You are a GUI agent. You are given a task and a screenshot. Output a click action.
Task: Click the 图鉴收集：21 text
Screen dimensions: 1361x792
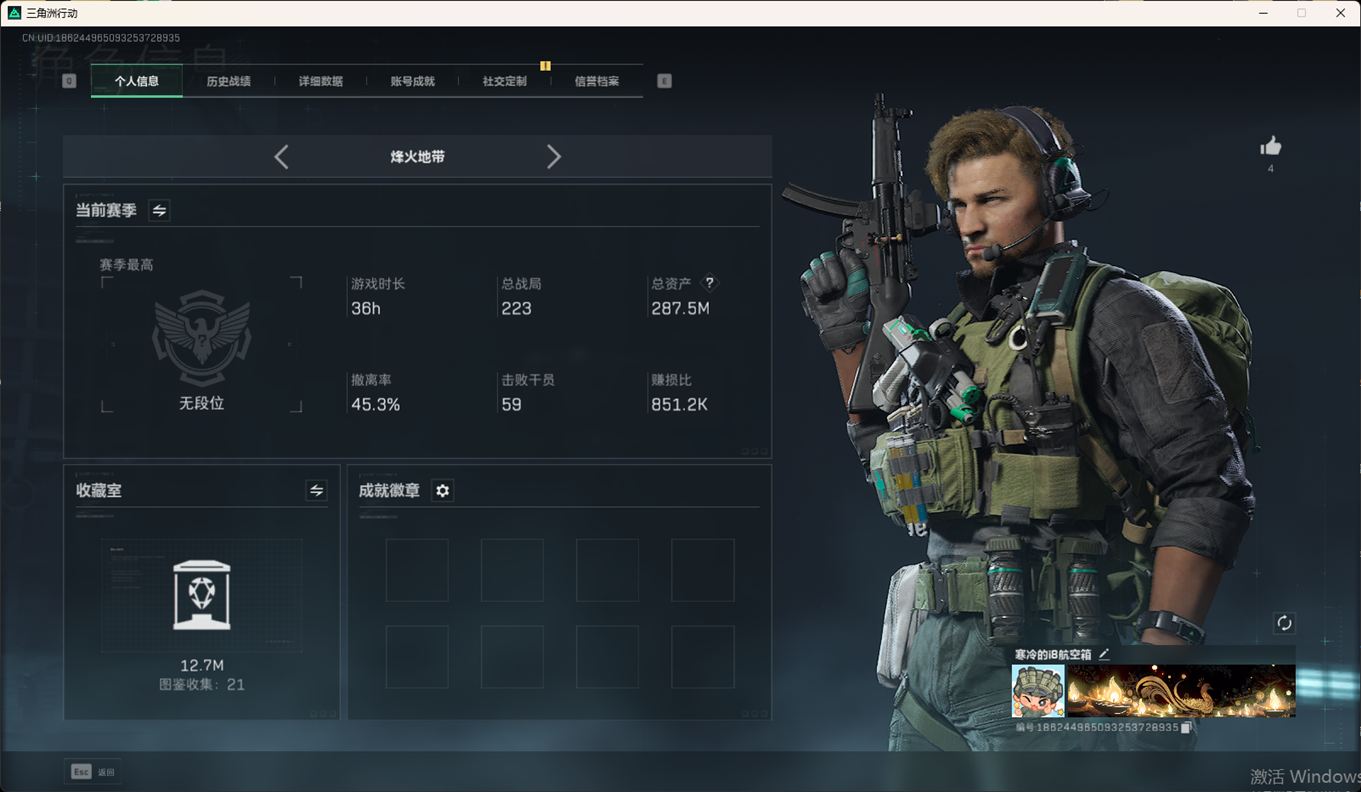(202, 685)
